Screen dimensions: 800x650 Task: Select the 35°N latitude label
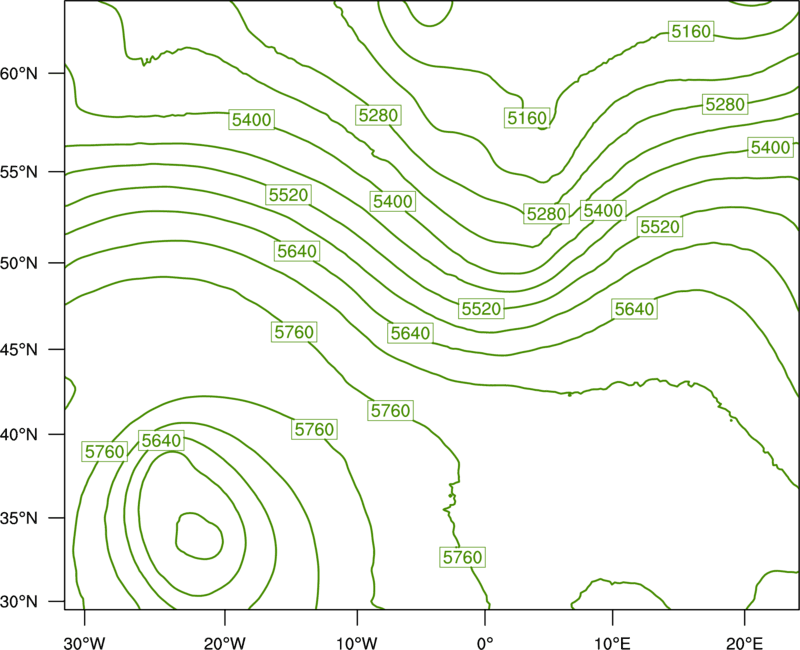(19, 518)
